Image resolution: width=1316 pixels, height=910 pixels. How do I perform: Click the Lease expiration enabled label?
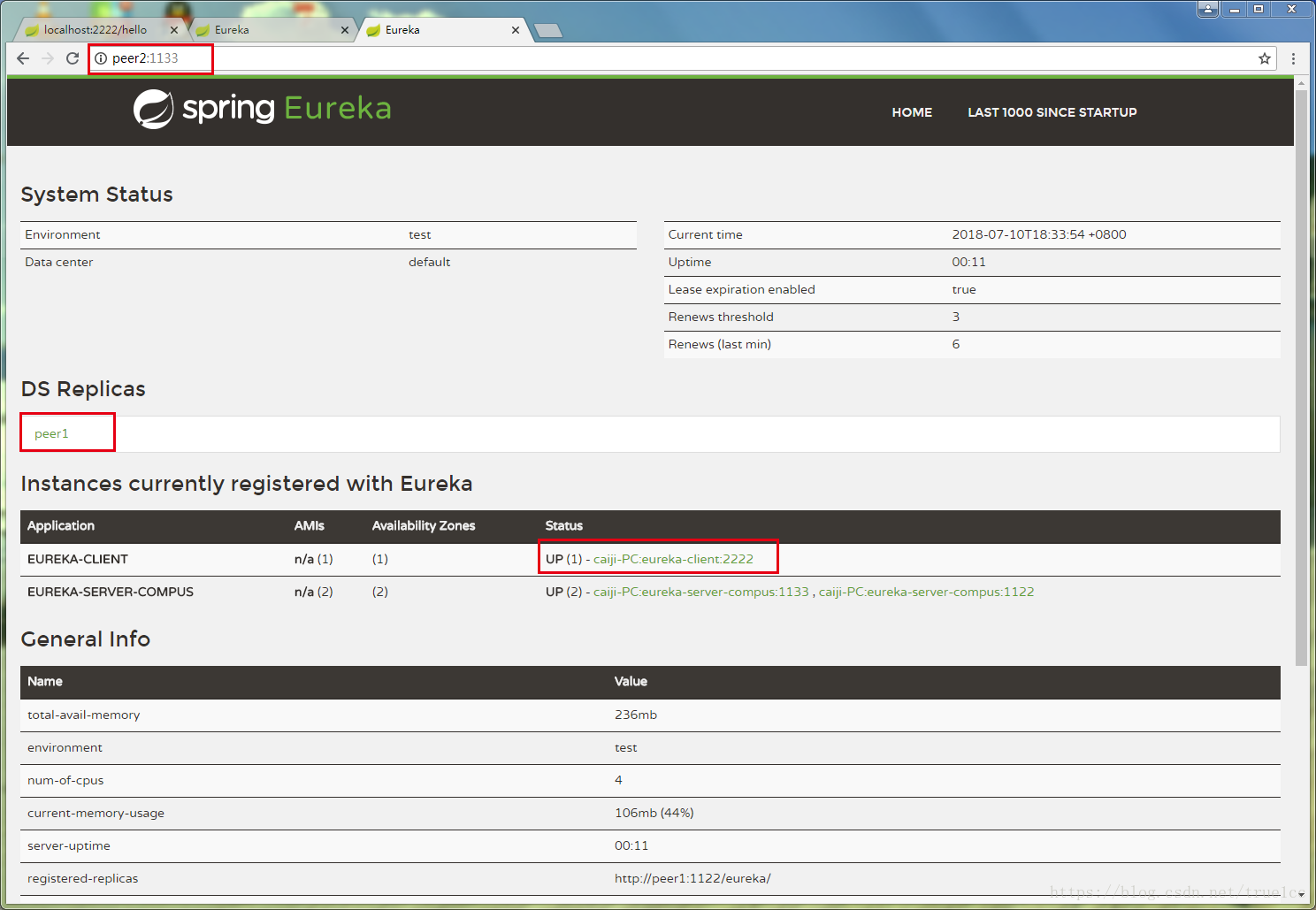click(x=741, y=289)
